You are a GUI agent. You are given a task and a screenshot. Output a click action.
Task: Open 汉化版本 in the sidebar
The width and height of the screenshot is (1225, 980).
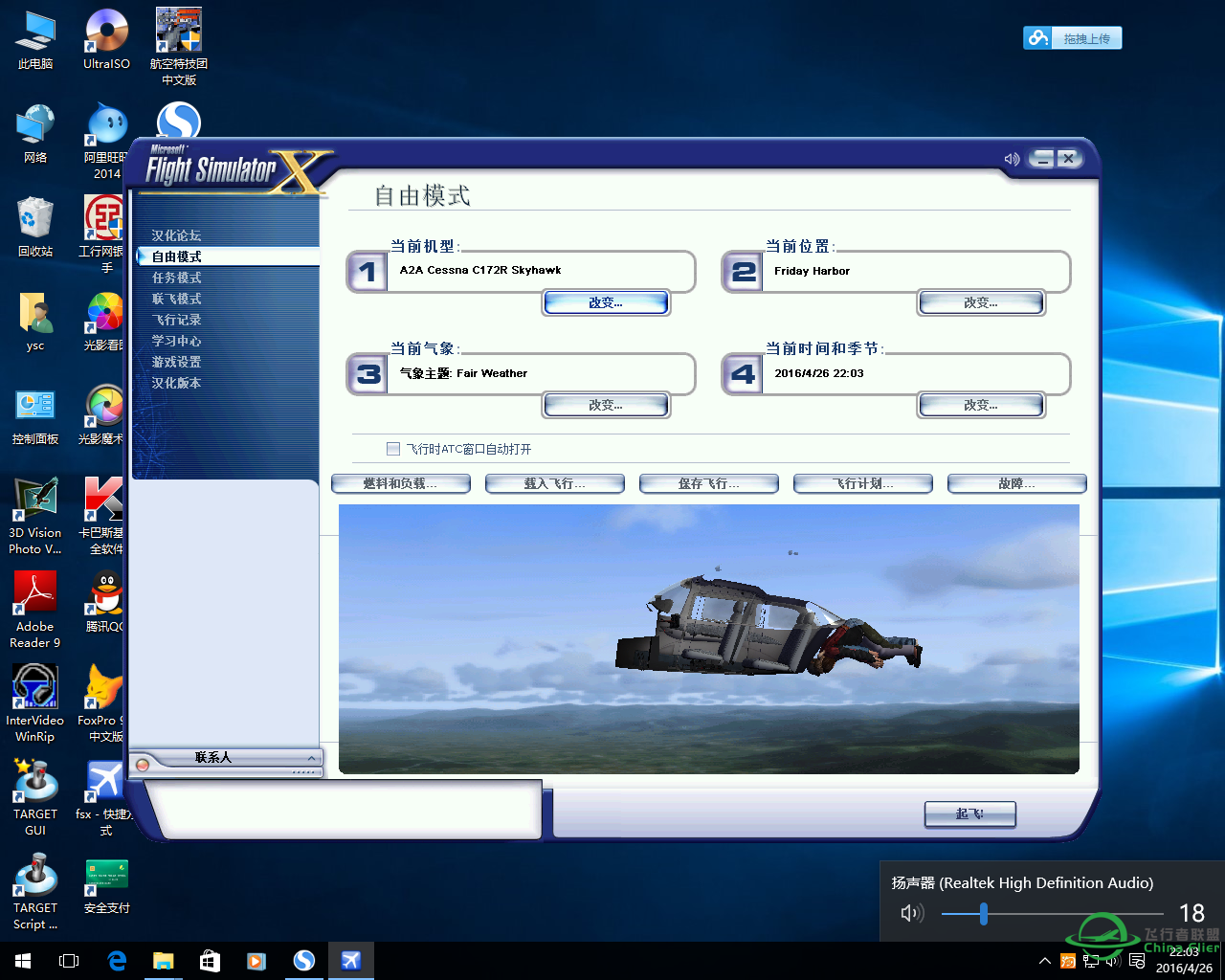[177, 383]
